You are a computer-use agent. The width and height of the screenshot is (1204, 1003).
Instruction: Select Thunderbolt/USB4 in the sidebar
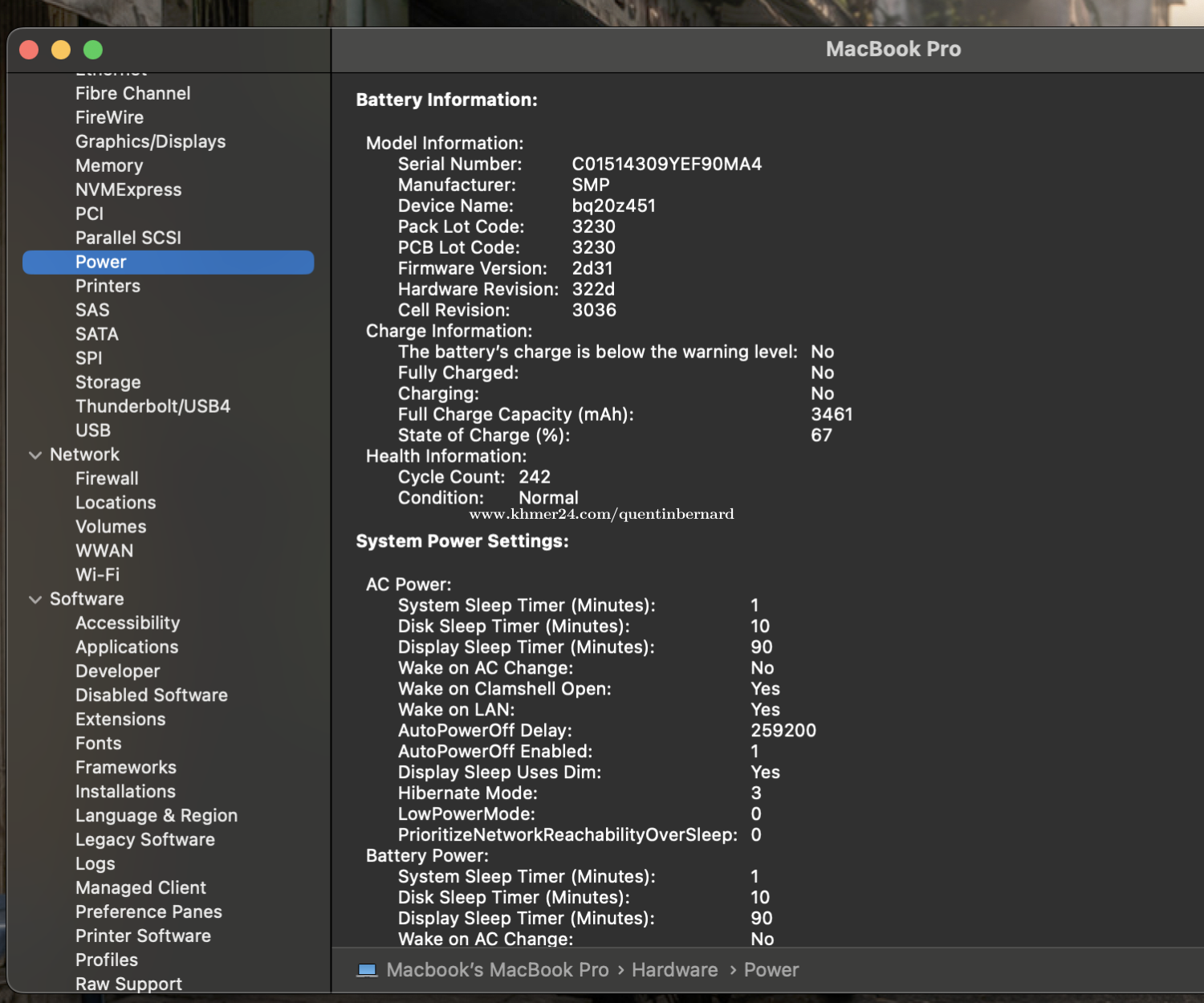pos(153,406)
